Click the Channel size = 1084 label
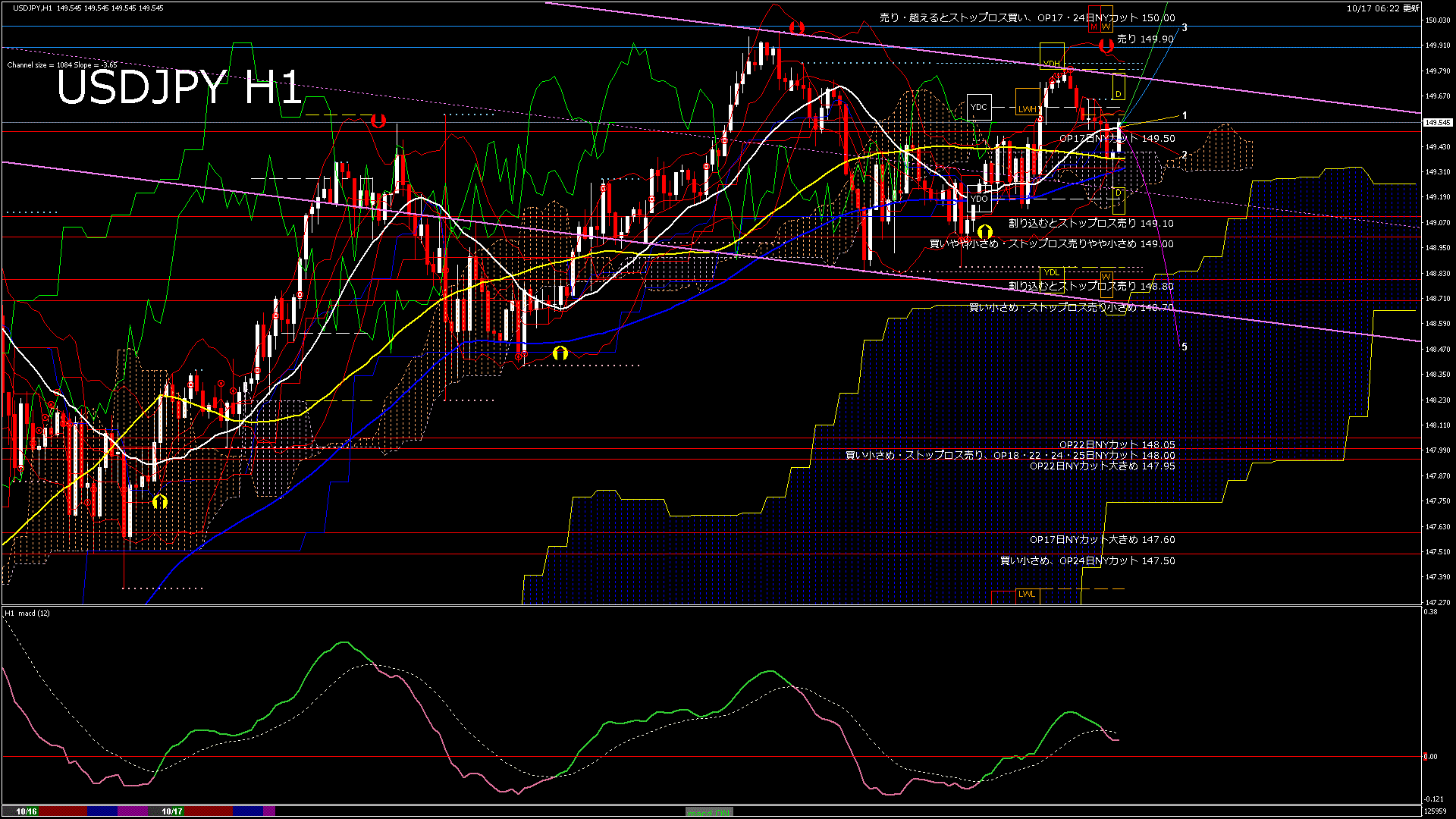 tap(62, 65)
